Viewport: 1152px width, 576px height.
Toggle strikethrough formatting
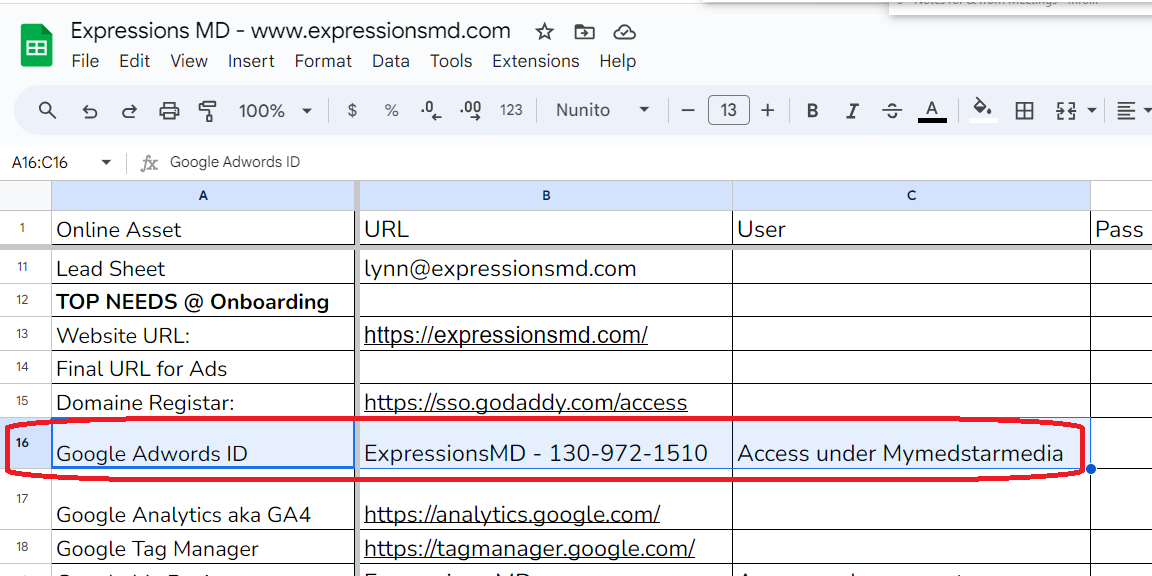point(892,111)
